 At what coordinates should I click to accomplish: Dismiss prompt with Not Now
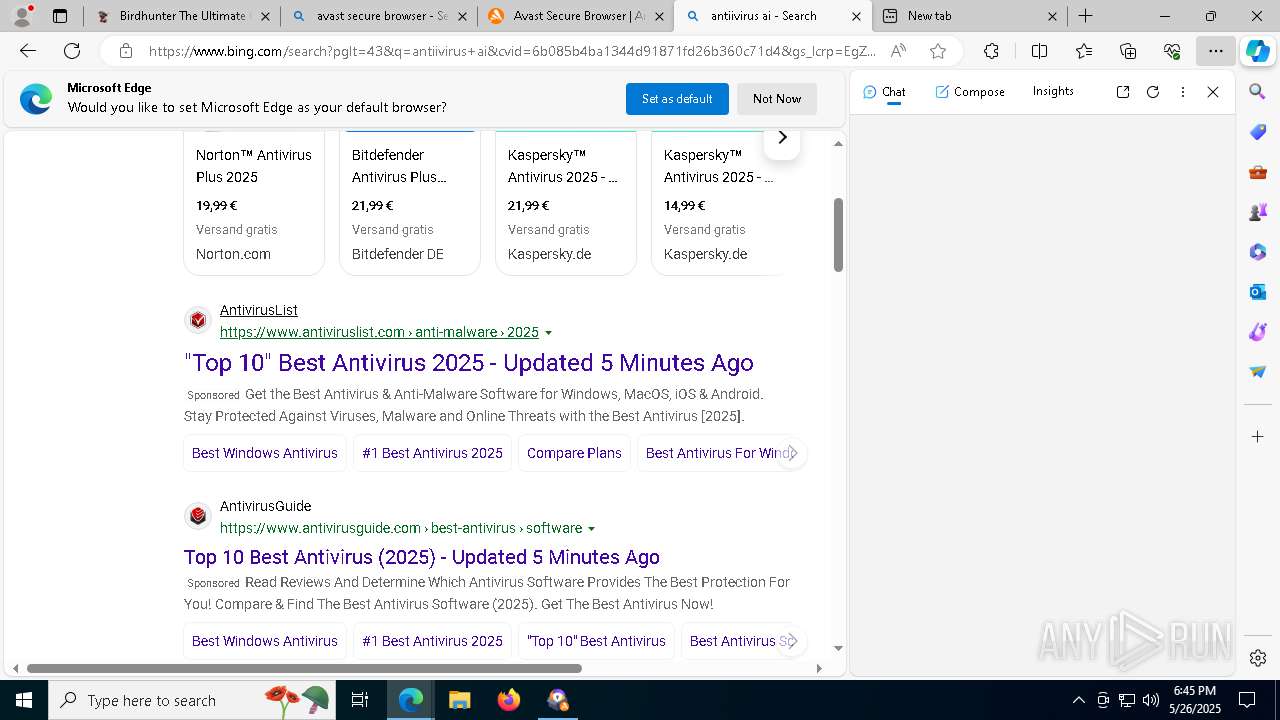[x=777, y=99]
